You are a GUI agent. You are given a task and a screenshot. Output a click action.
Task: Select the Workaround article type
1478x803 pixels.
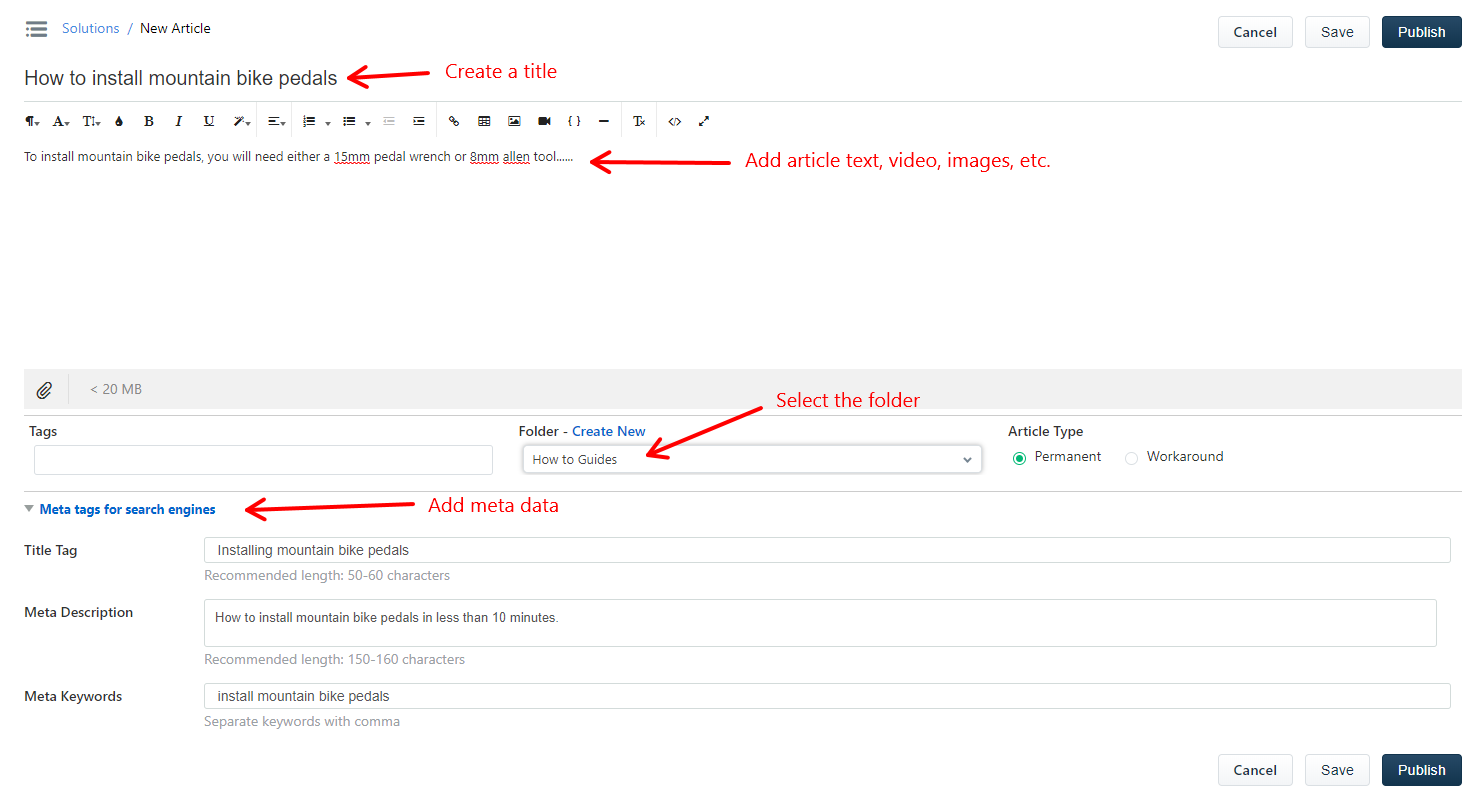(x=1131, y=458)
